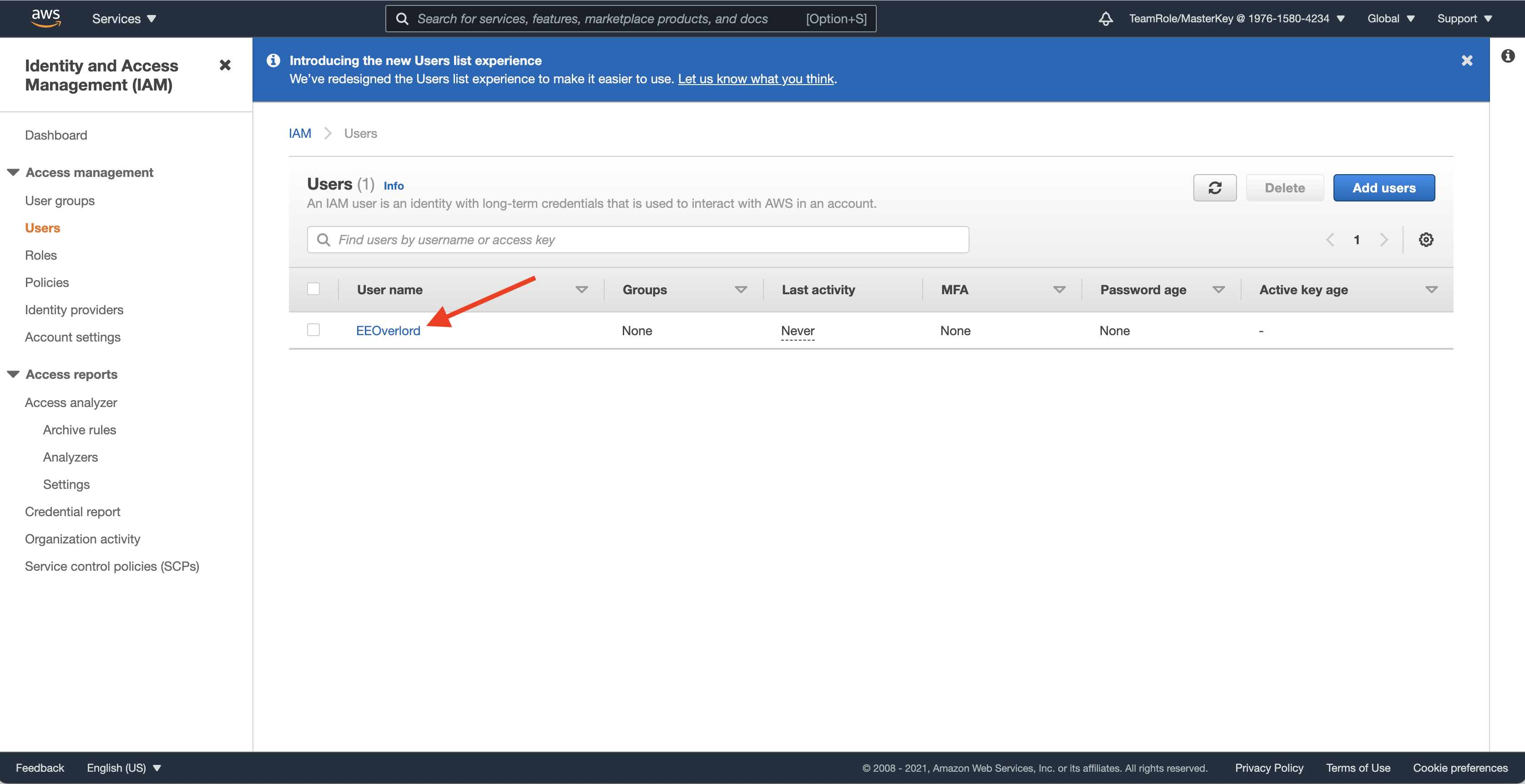
Task: Check the EEOverlord row checkbox
Action: (x=313, y=330)
